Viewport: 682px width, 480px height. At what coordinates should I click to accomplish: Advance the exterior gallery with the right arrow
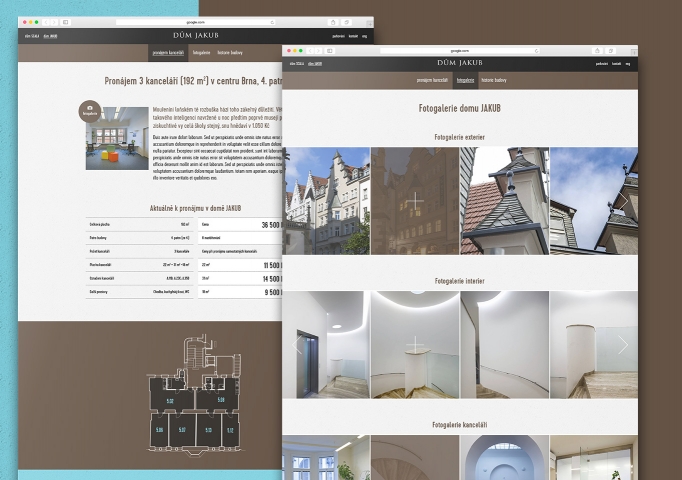[623, 201]
